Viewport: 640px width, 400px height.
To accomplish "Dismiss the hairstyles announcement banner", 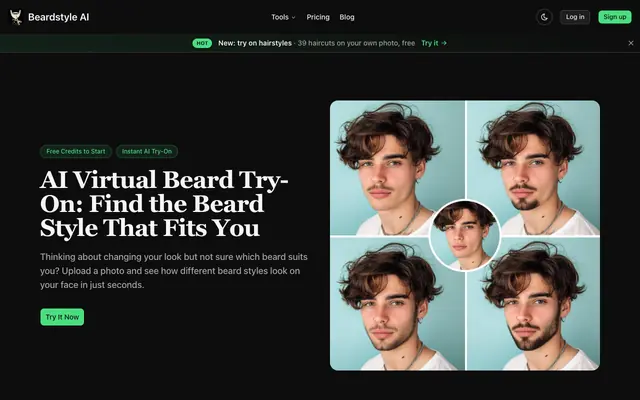I will (x=631, y=43).
